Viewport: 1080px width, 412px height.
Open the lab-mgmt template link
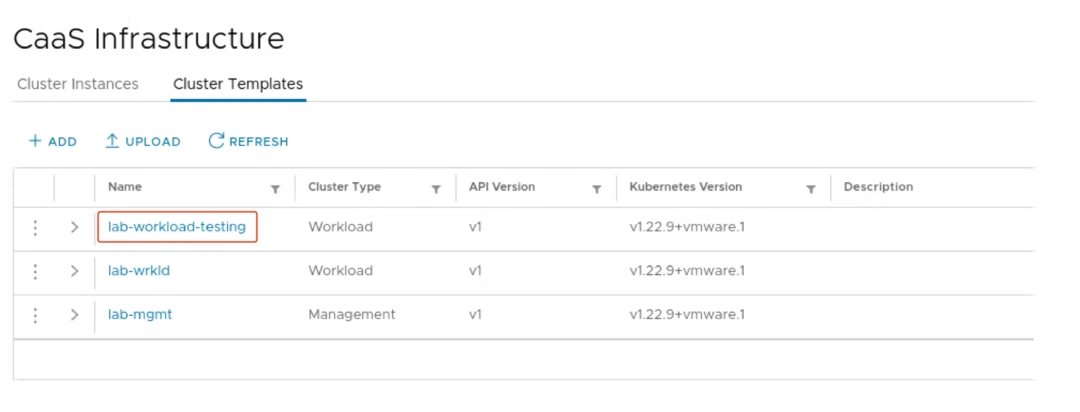[x=140, y=314]
